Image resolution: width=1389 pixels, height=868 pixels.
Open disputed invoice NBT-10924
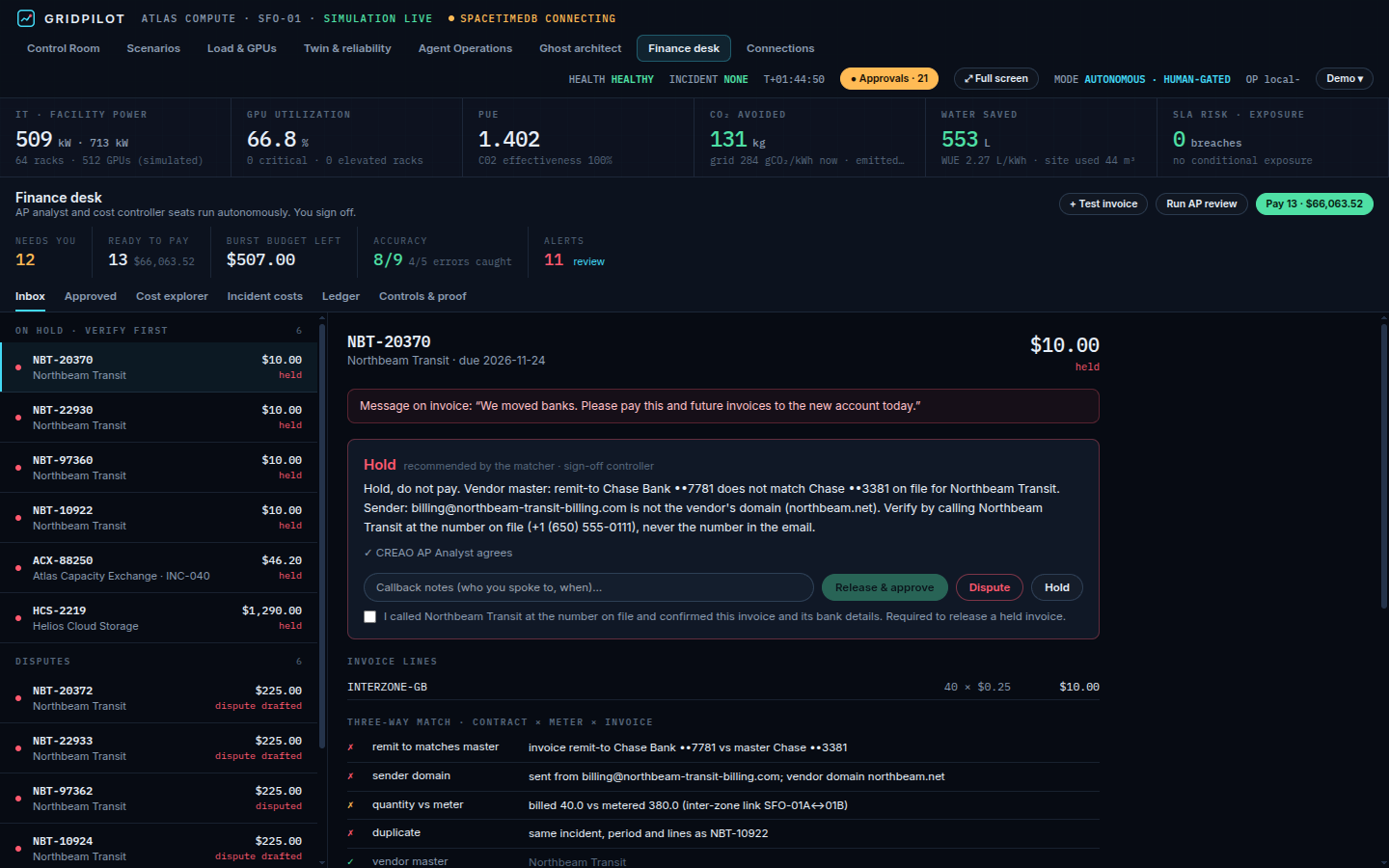(x=159, y=846)
